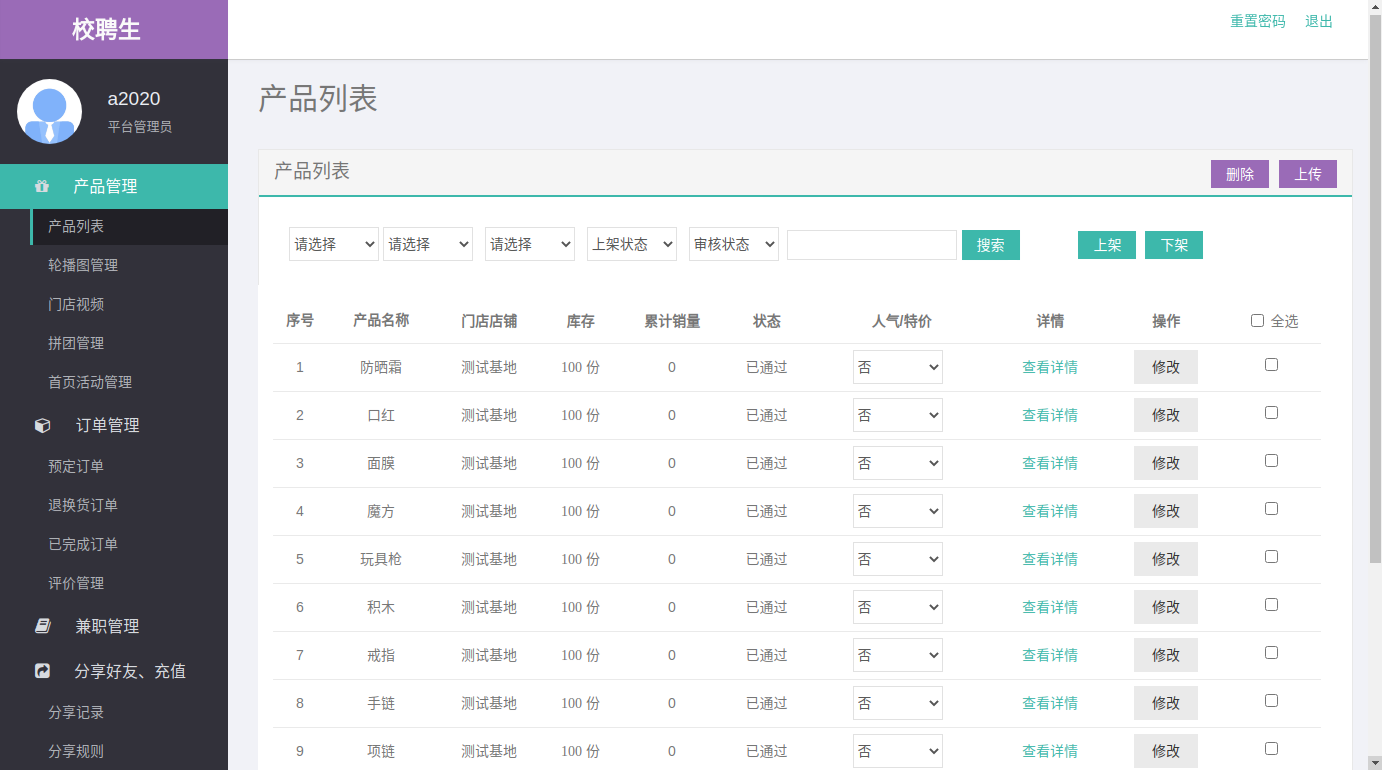Click the a2020 user avatar image
Screen dimensions: 1382x770
click(49, 111)
